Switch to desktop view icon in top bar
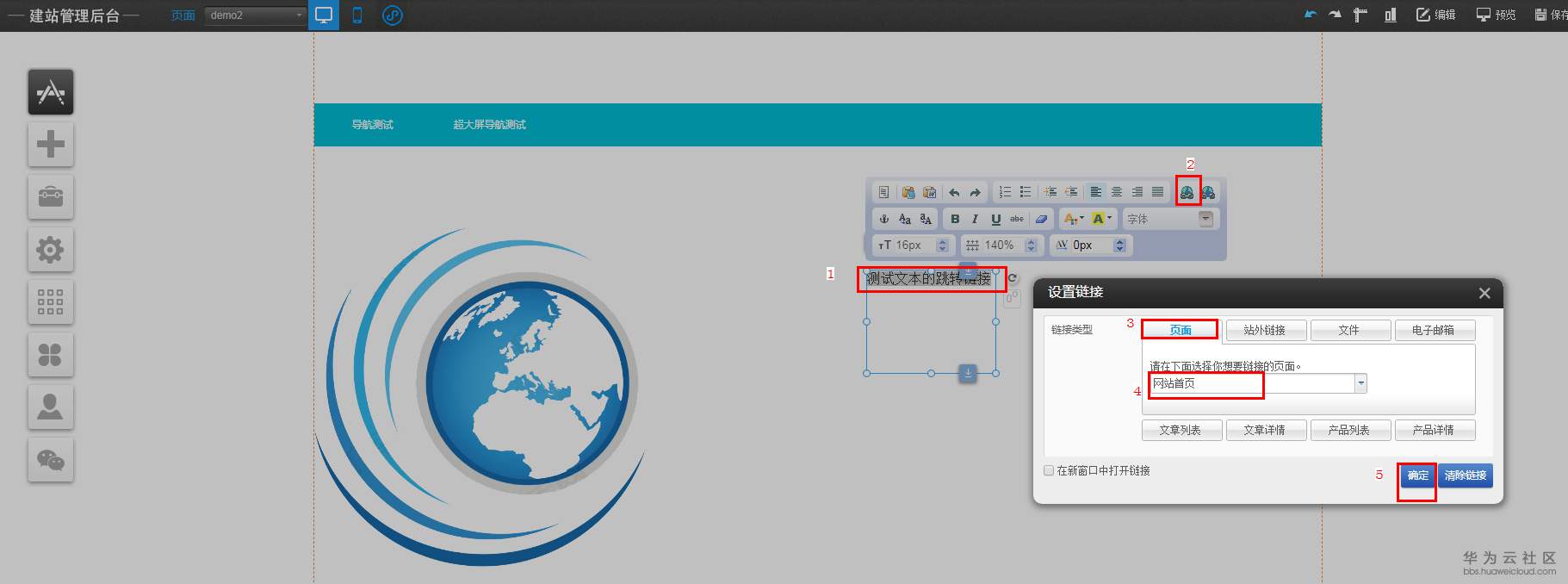The height and width of the screenshot is (584, 1568). point(324,15)
